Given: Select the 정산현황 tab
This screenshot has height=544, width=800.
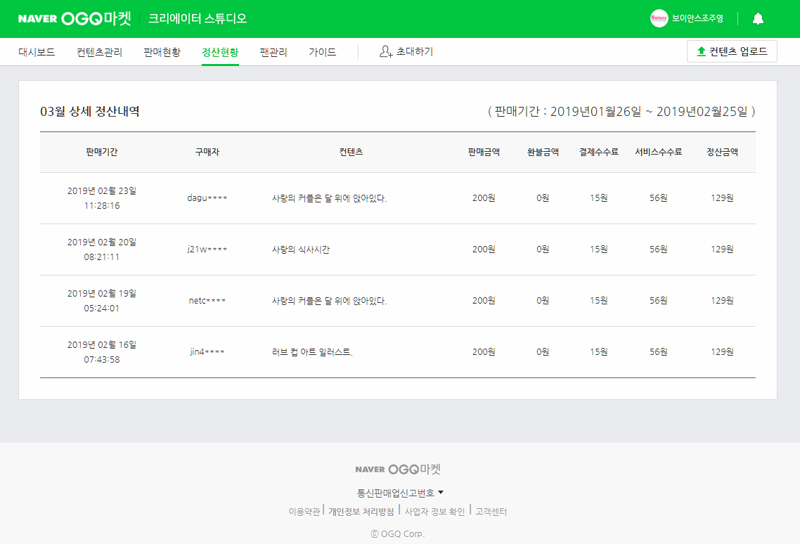Looking at the screenshot, I should (220, 52).
